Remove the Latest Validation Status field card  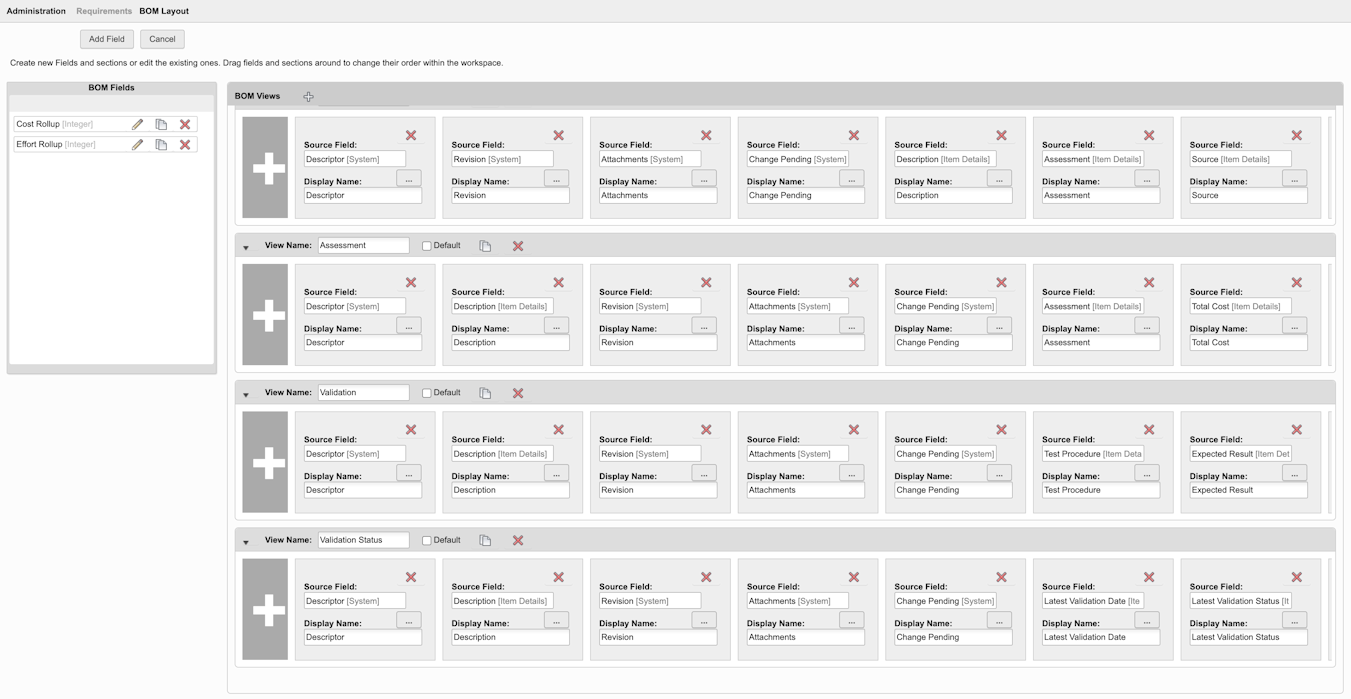click(1296, 577)
